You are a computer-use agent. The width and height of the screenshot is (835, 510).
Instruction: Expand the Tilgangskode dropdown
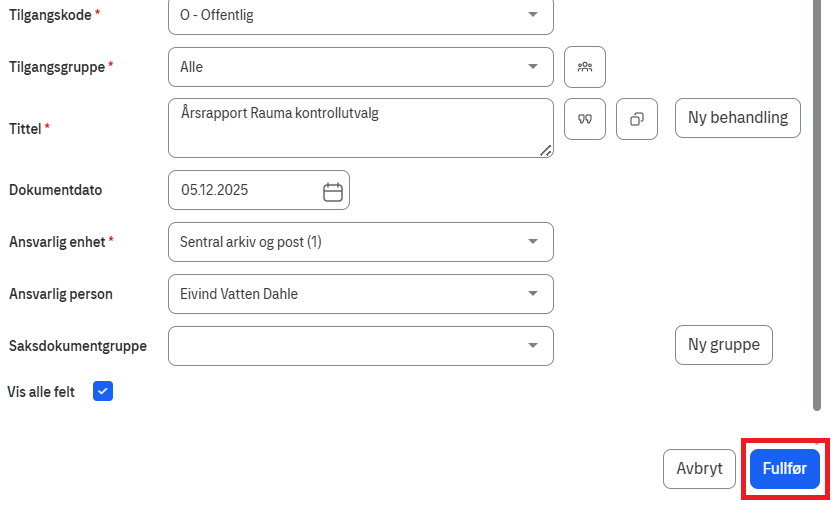point(532,15)
